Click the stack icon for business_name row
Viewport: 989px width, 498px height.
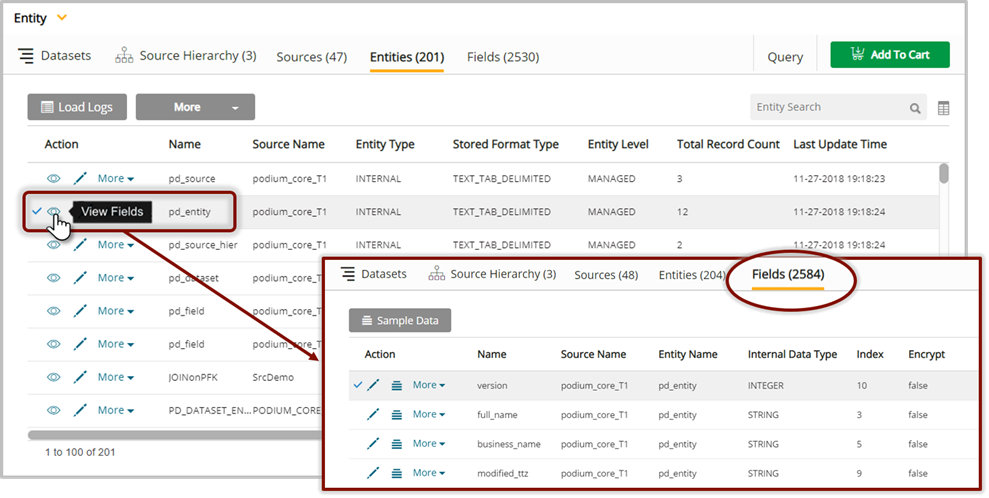tap(397, 443)
